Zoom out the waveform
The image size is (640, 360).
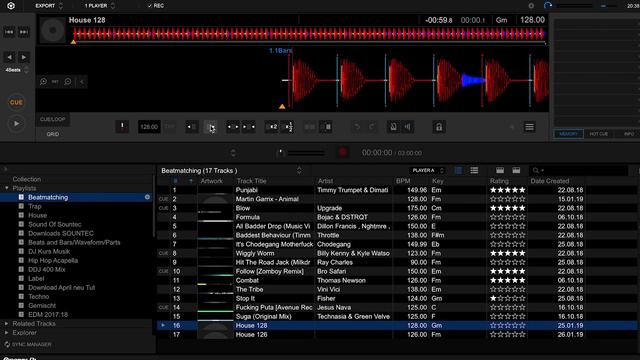coord(68,82)
